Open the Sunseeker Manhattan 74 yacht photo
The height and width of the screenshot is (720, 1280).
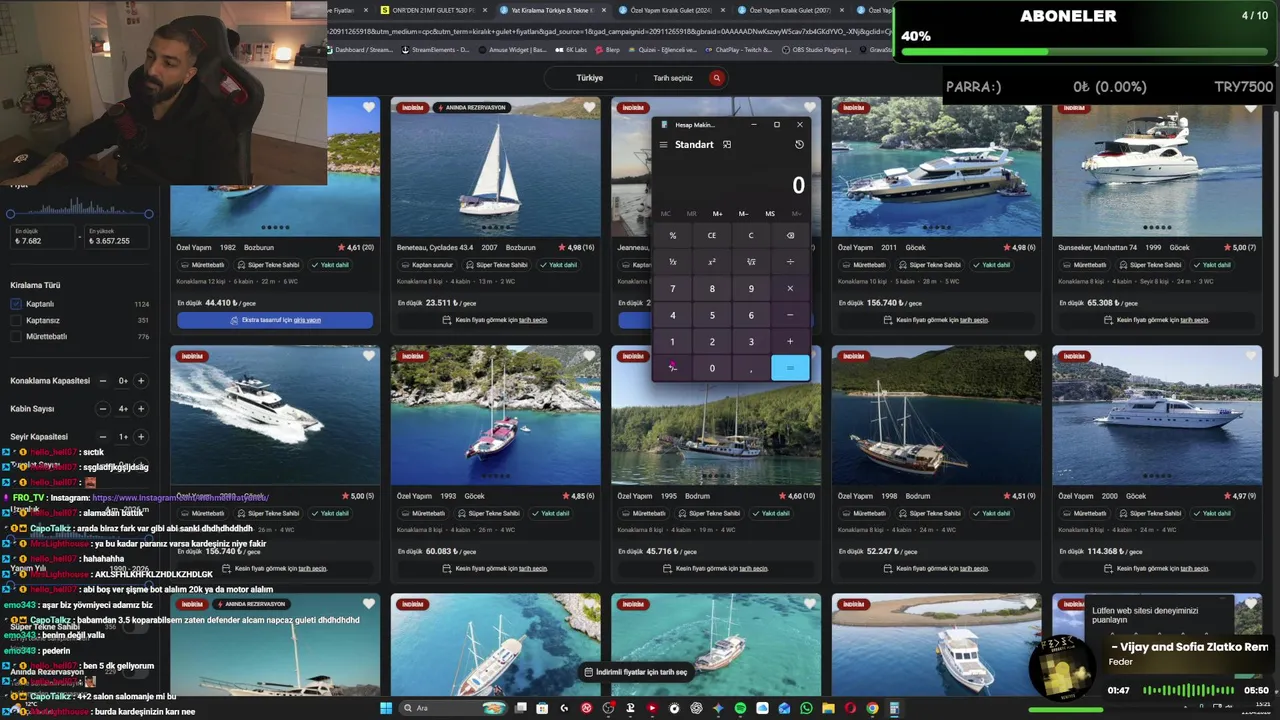click(x=1157, y=166)
